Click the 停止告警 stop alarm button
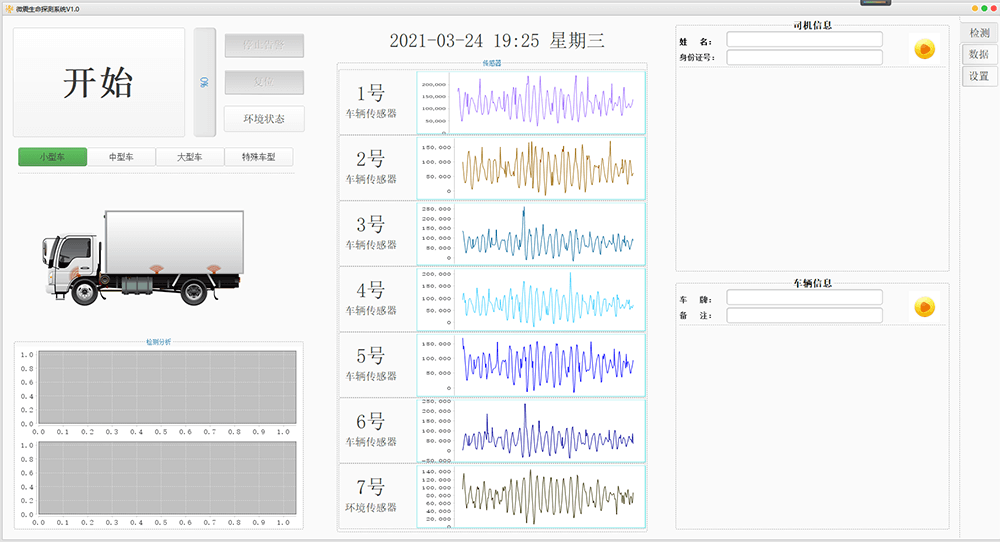Image resolution: width=1000 pixels, height=542 pixels. click(x=264, y=45)
